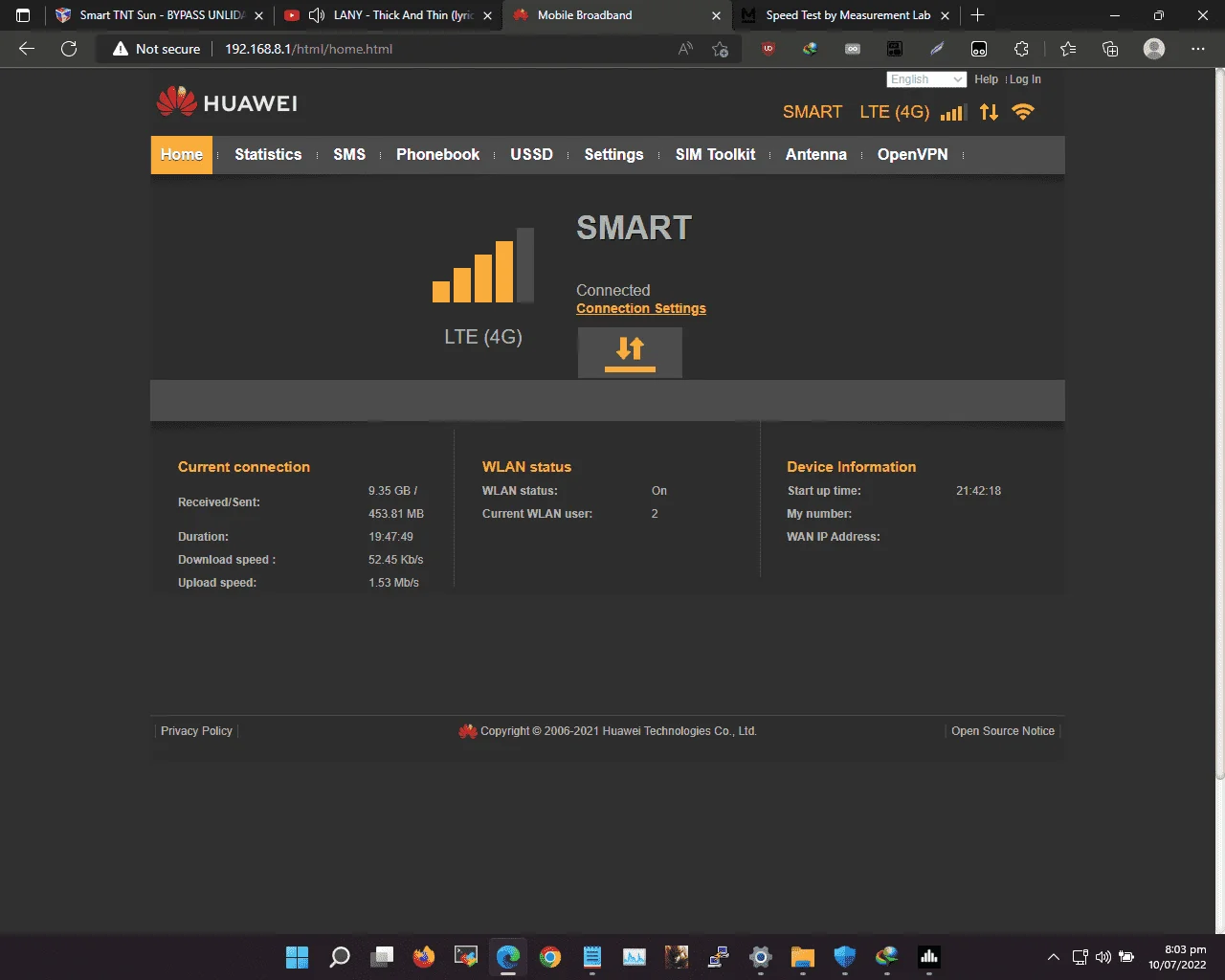
Task: Open the SIM Toolkit tab
Action: [716, 155]
